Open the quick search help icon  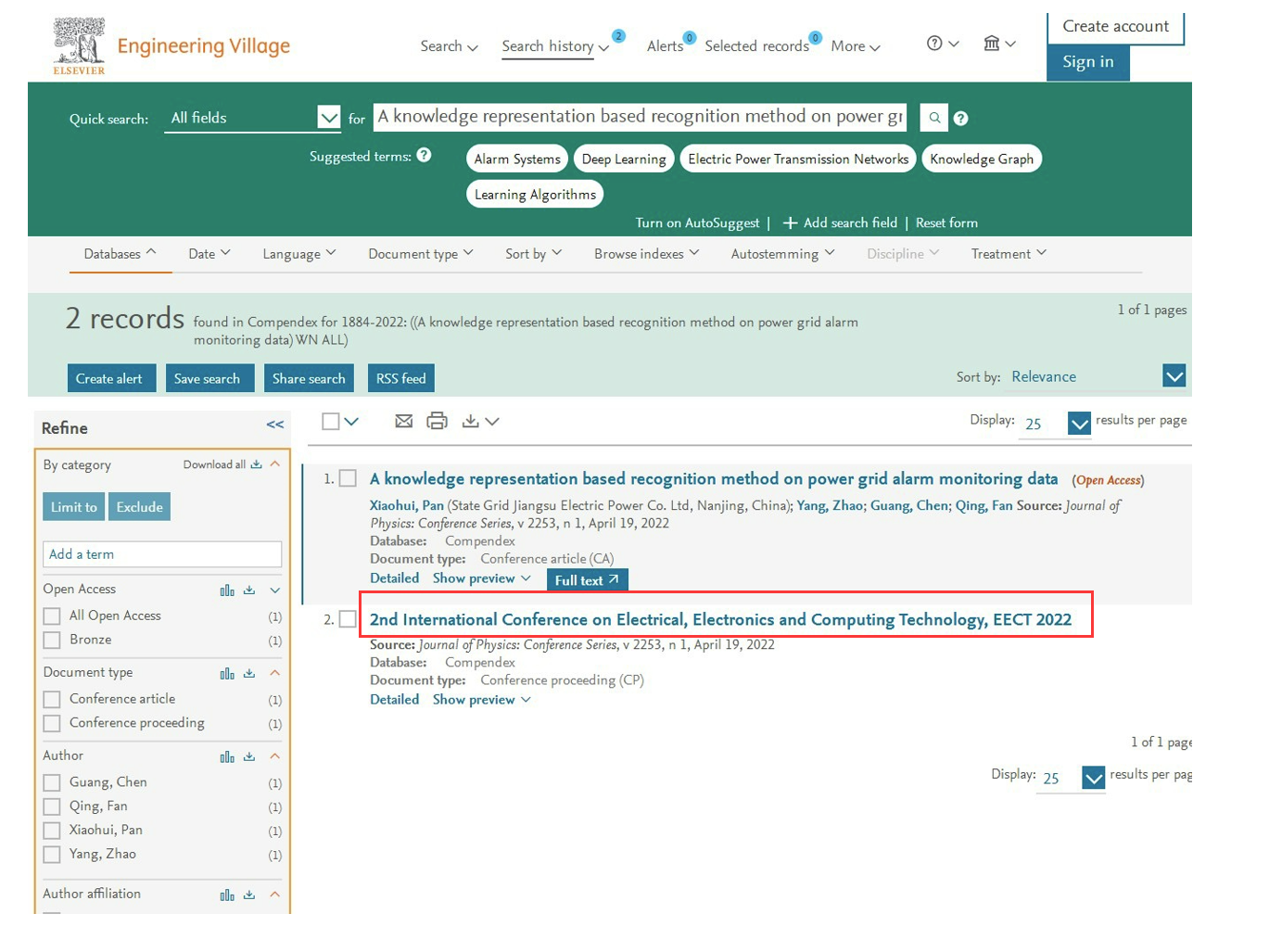pos(961,119)
